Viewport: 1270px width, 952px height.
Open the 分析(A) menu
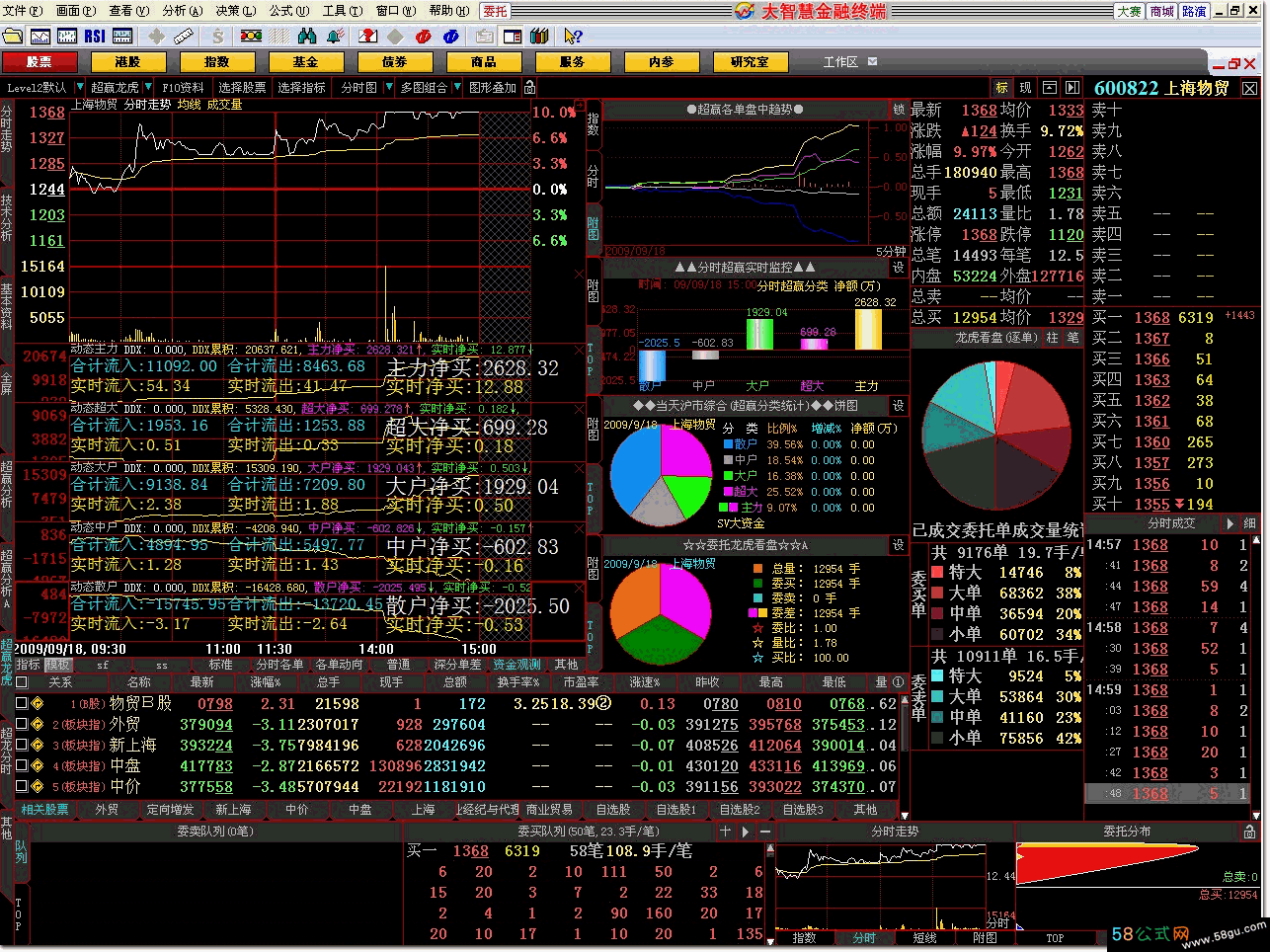(182, 11)
